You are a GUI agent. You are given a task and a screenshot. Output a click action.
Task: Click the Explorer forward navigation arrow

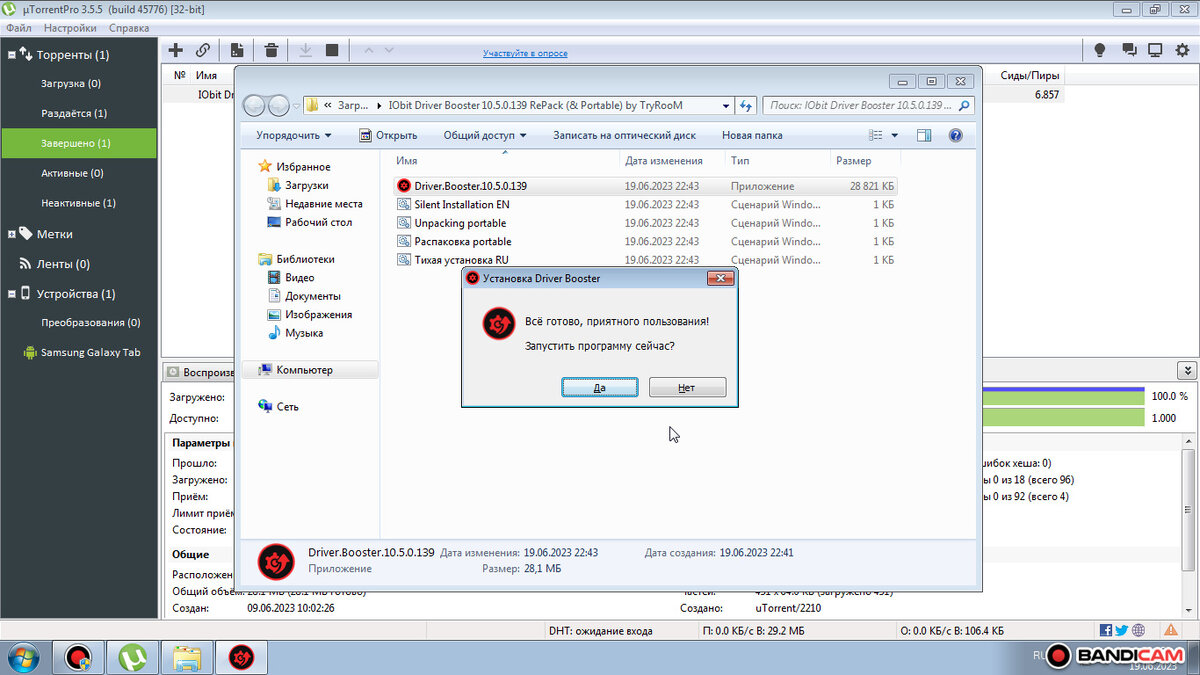pyautogui.click(x=279, y=105)
